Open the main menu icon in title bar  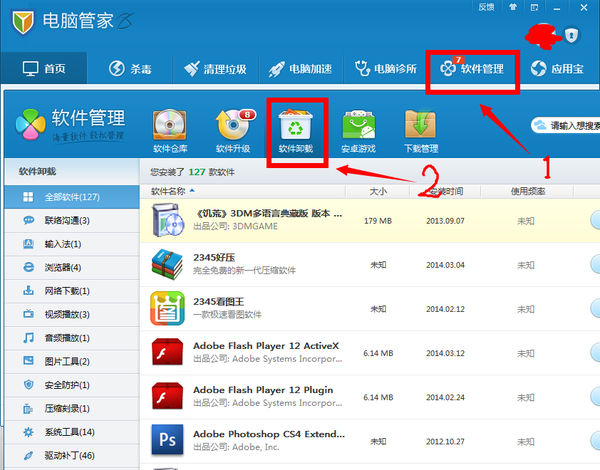point(535,7)
